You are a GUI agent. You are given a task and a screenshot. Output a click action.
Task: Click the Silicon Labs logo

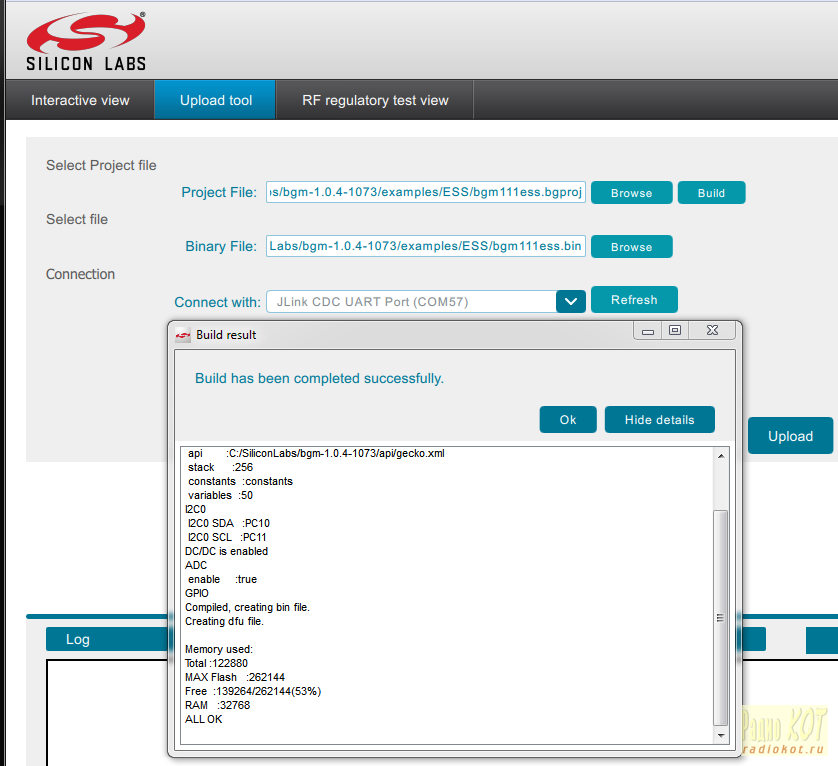tap(86, 41)
